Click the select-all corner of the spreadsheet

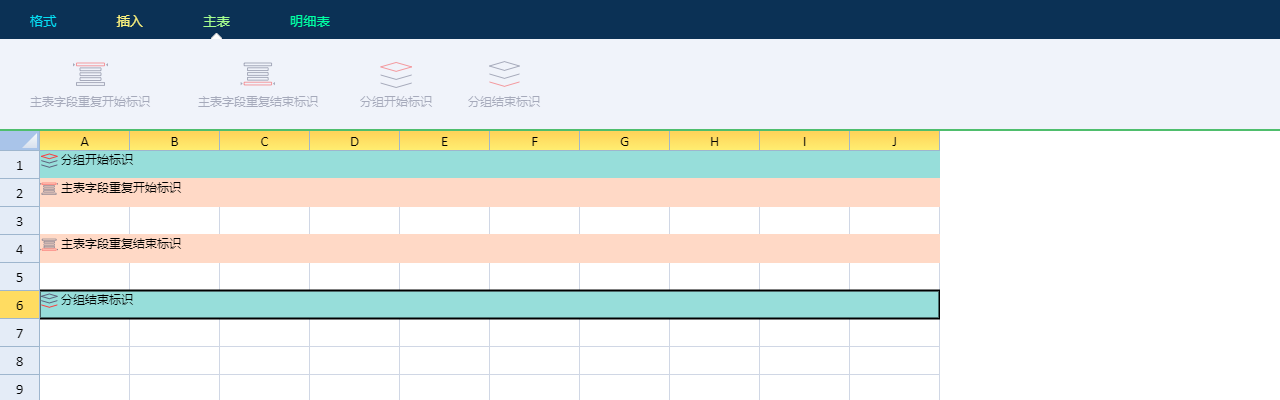coord(20,141)
